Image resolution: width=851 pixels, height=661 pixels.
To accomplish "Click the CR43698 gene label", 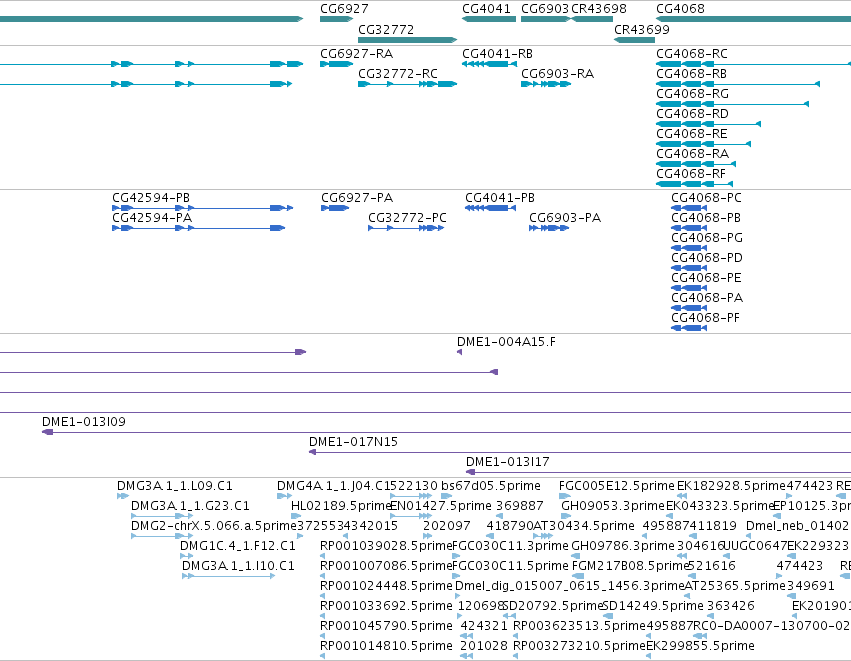I will [x=599, y=9].
